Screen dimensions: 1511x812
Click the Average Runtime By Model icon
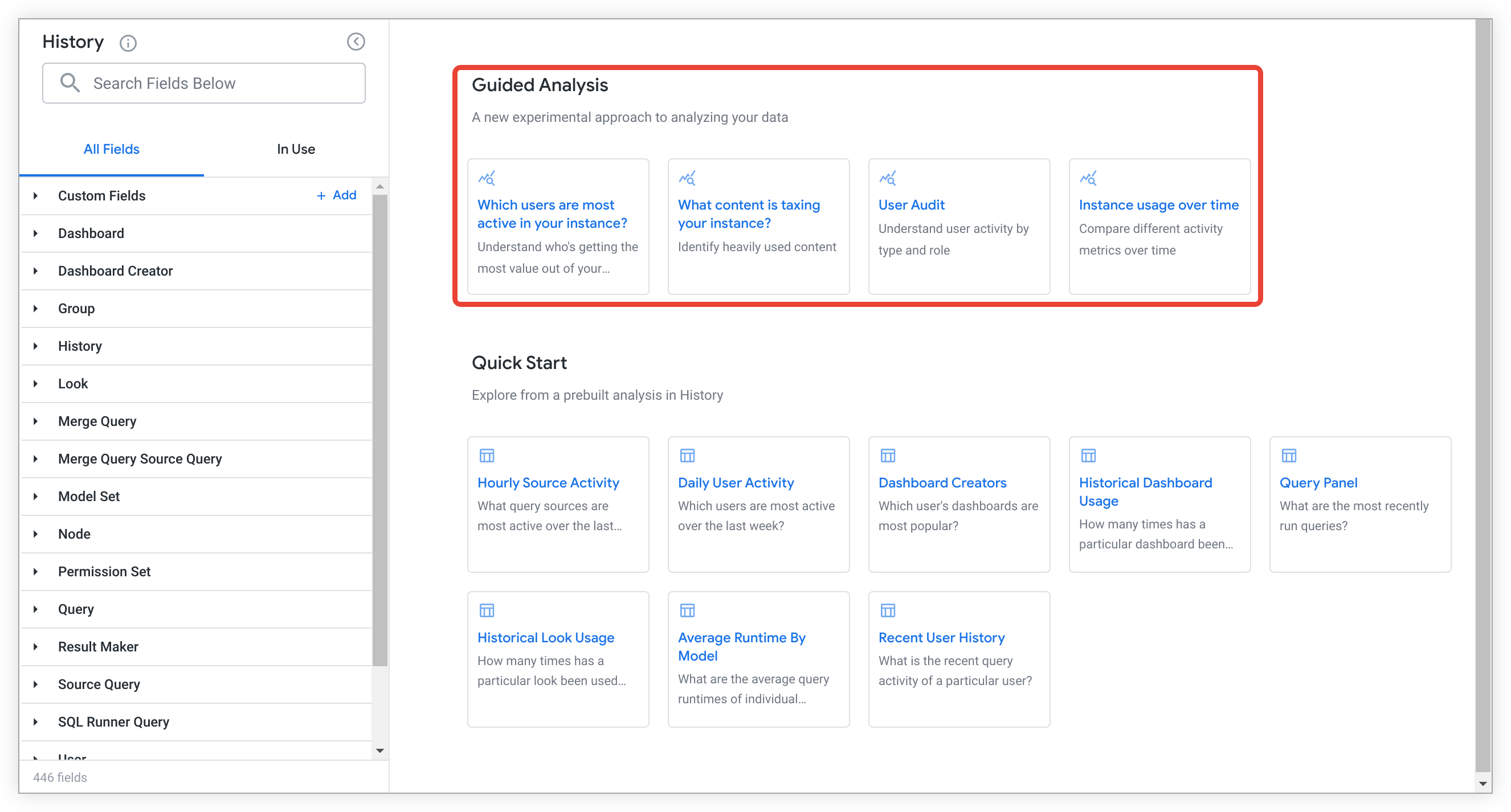pyautogui.click(x=687, y=610)
